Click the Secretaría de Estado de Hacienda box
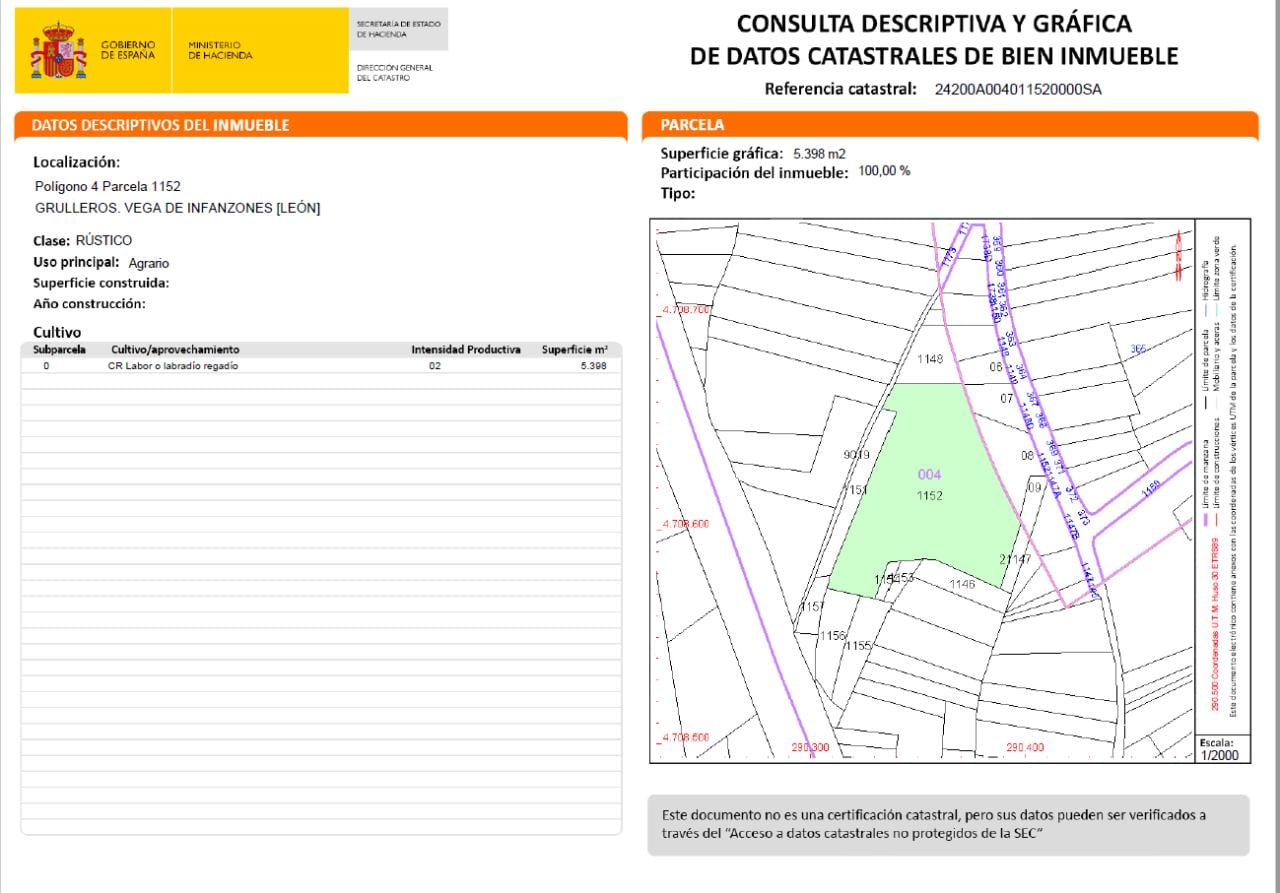 click(398, 29)
